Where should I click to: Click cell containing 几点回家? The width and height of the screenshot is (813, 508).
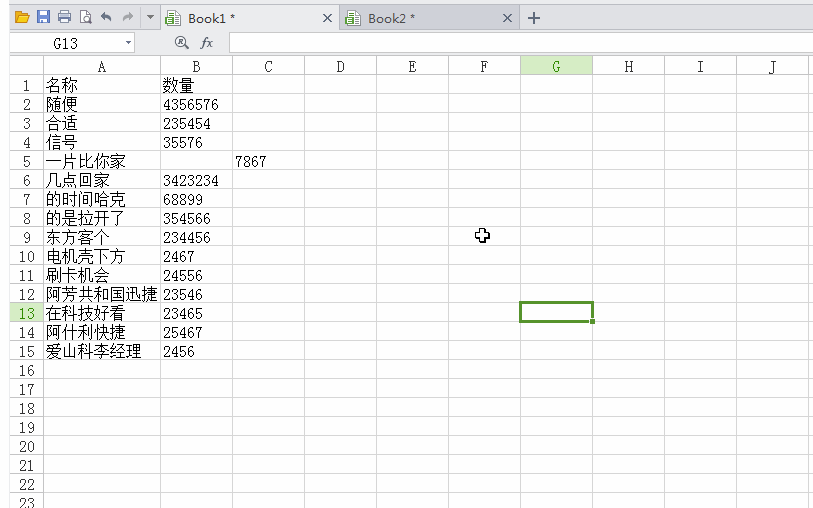[x=102, y=180]
